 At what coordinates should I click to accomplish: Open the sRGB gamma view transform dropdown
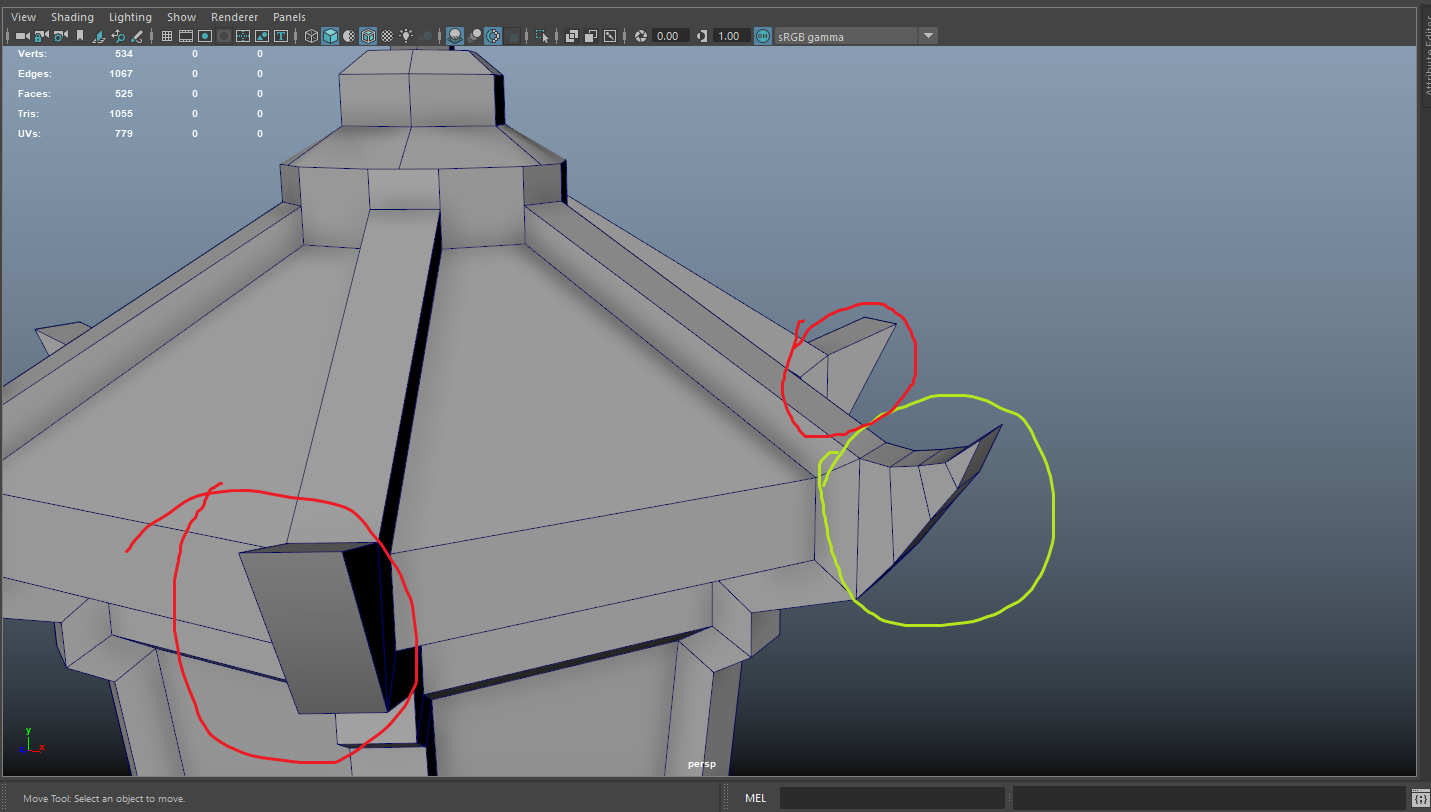(928, 35)
